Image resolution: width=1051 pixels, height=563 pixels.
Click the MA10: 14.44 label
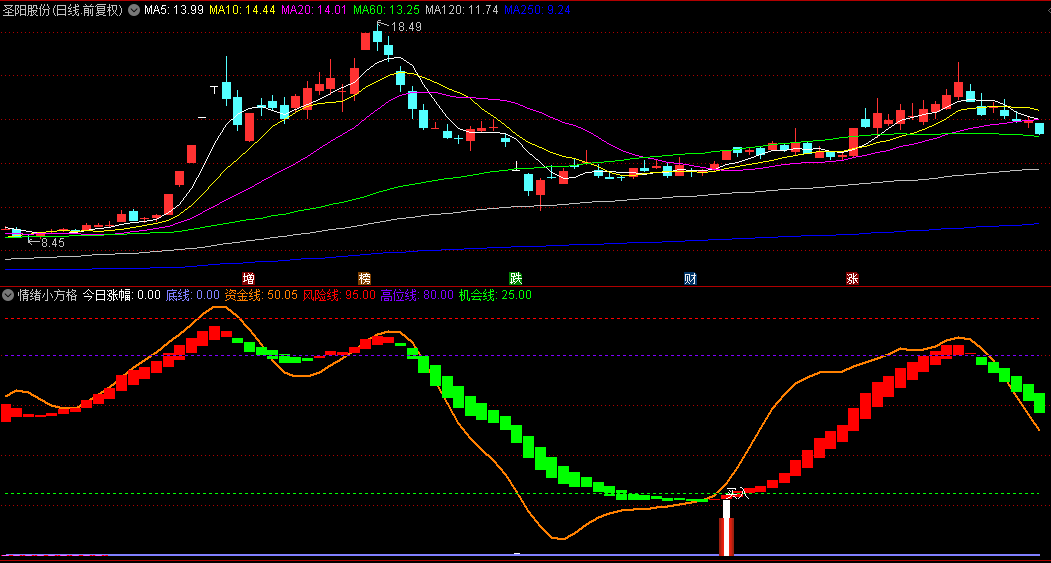click(242, 10)
